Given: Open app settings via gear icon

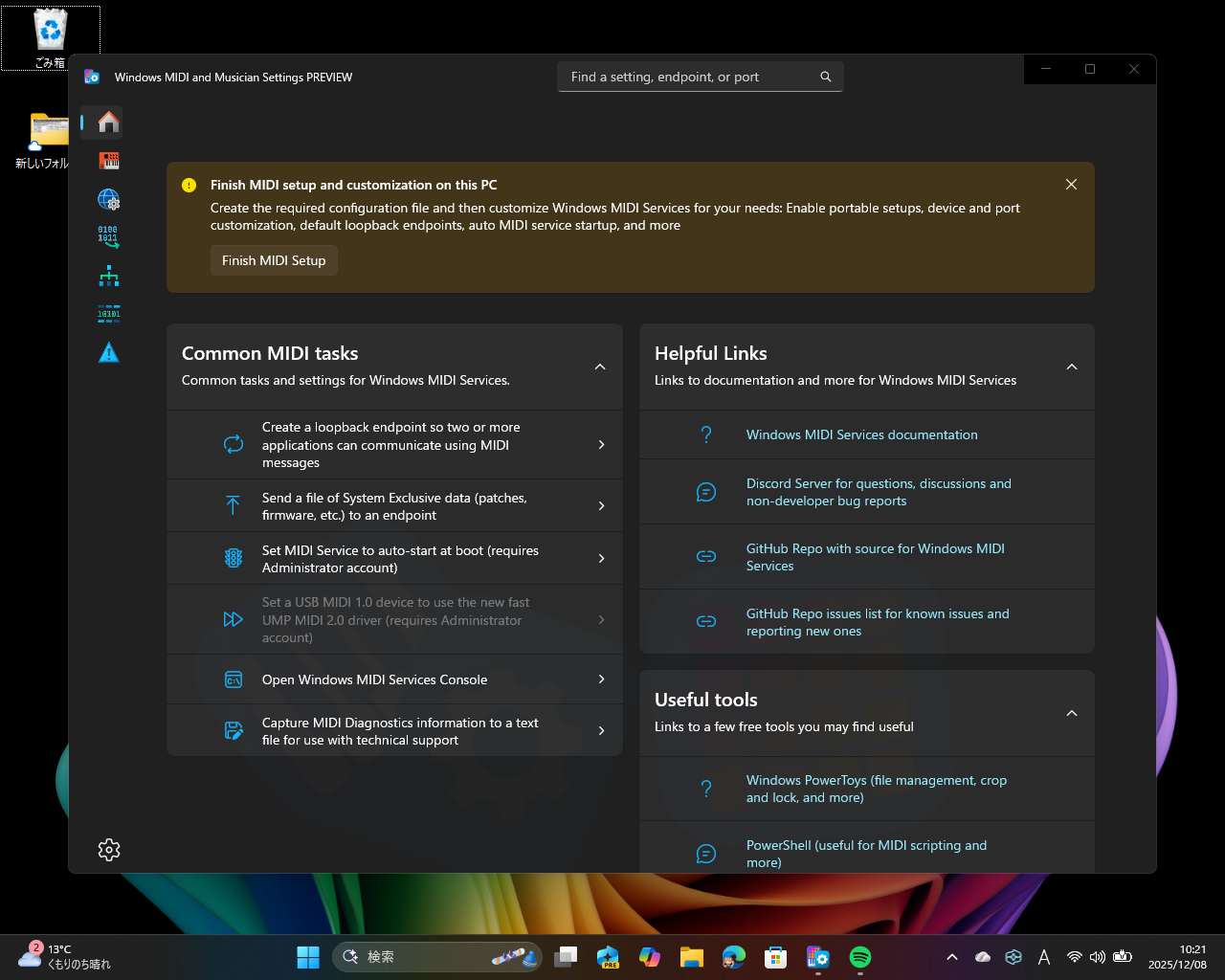Looking at the screenshot, I should [108, 850].
